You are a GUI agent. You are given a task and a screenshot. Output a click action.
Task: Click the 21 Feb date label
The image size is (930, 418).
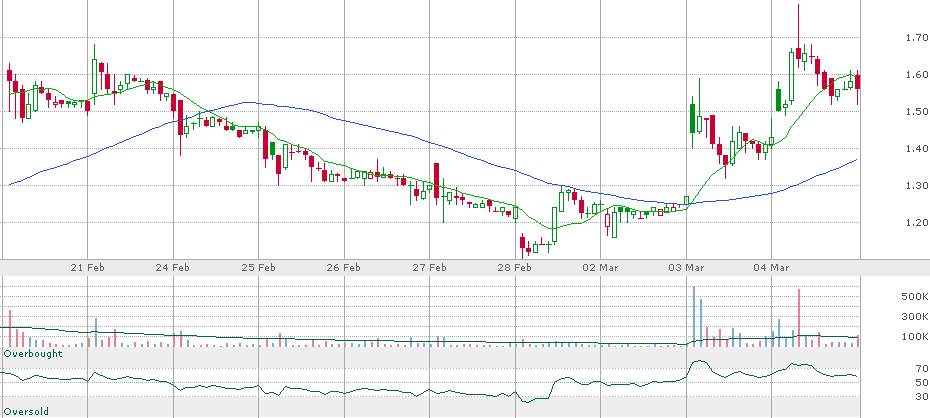88,267
